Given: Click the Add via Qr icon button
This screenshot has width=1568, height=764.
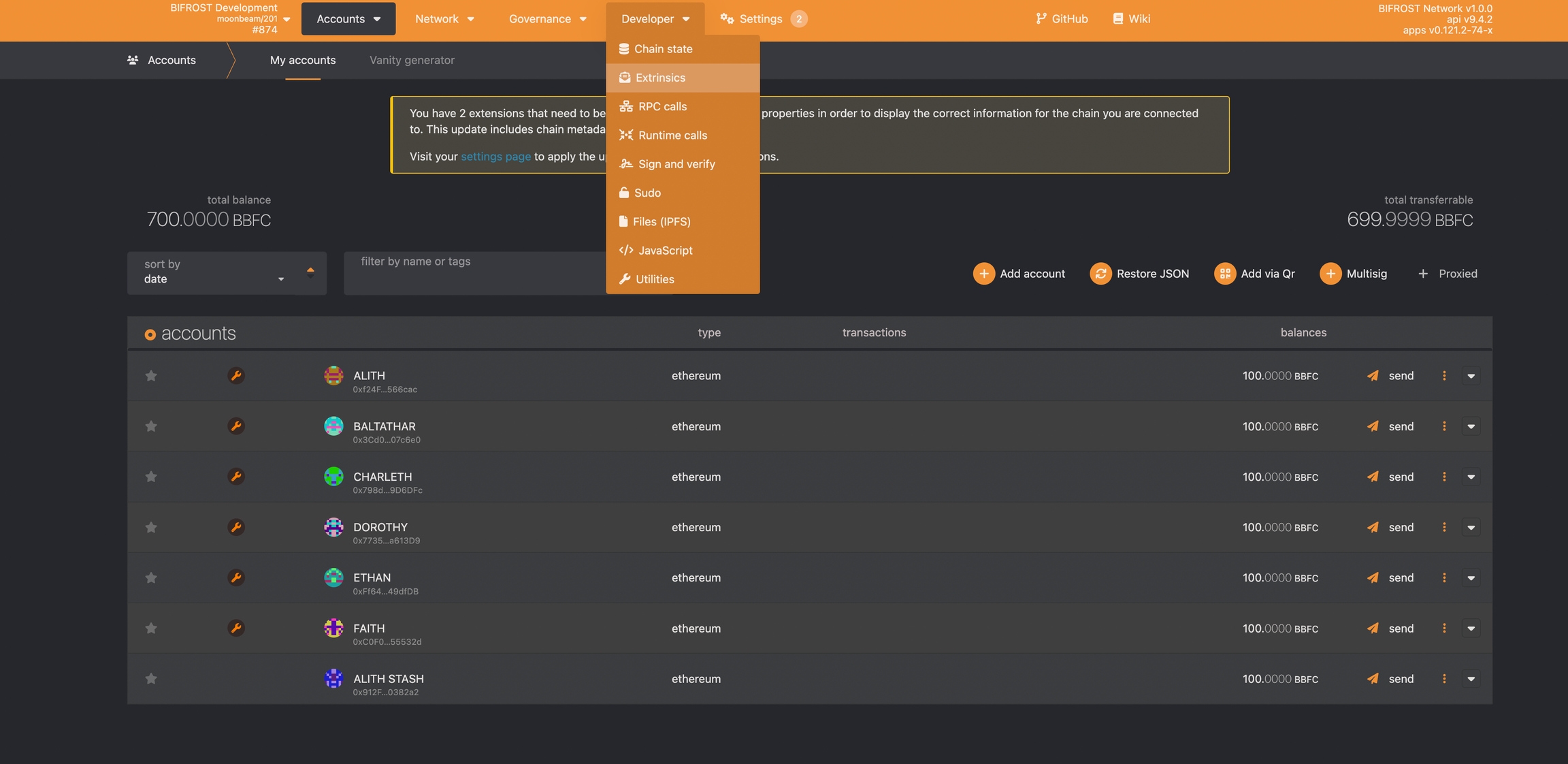Looking at the screenshot, I should click(1224, 274).
